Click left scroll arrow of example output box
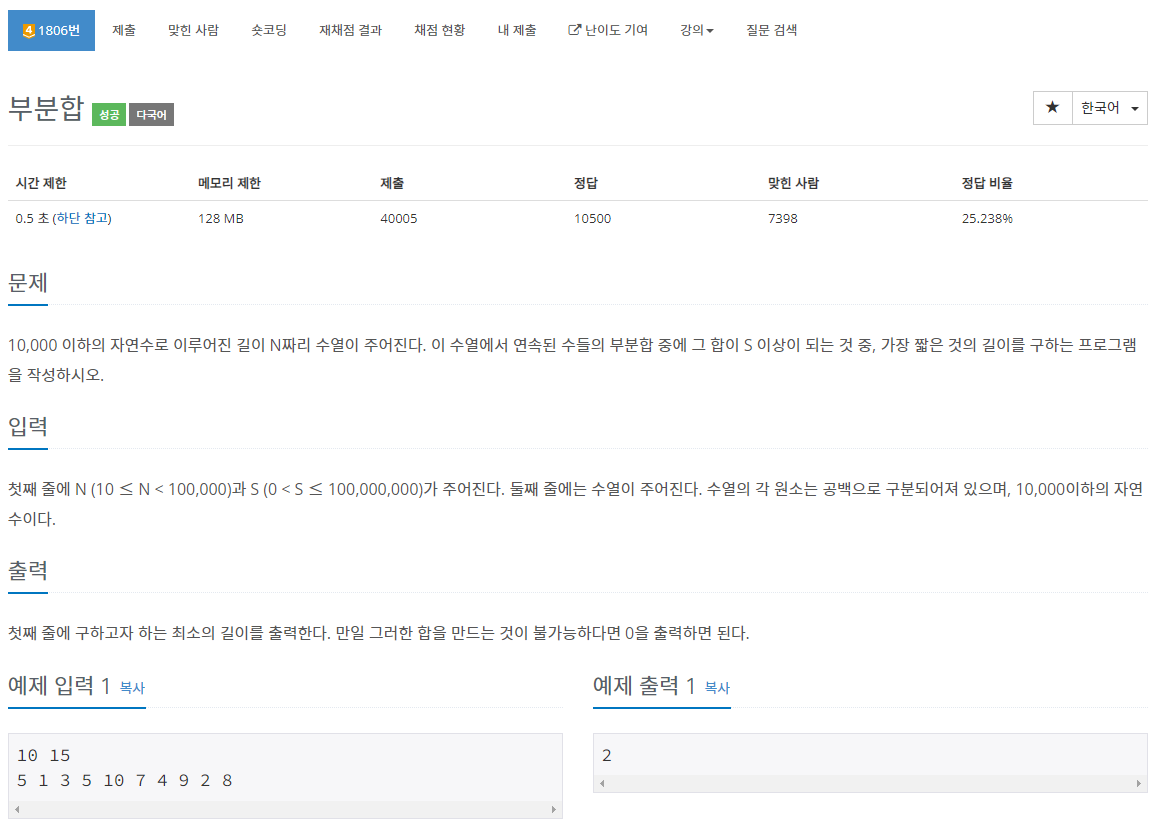This screenshot has width=1162, height=832. (602, 784)
